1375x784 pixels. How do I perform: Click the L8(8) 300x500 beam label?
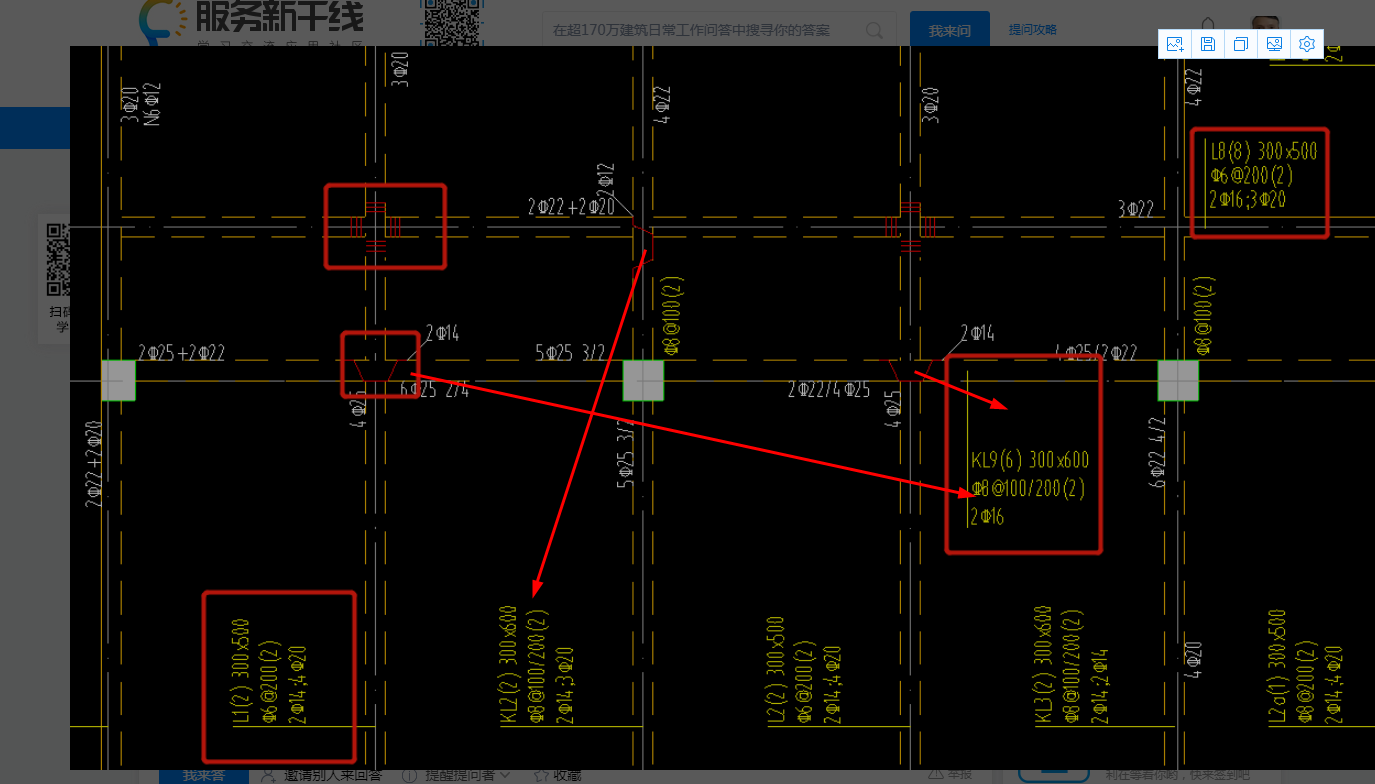point(1264,152)
